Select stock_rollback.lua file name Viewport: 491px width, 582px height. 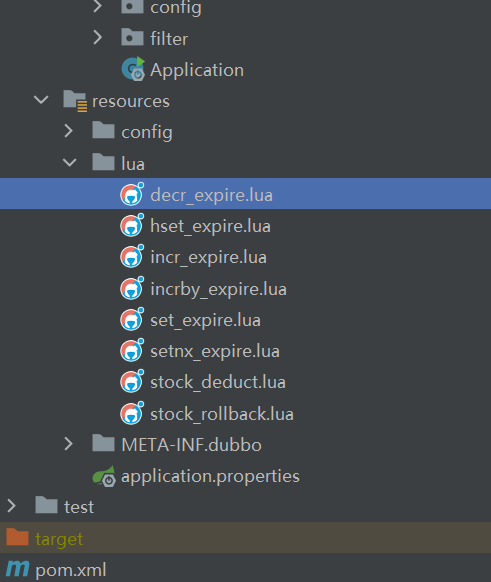[x=222, y=414]
